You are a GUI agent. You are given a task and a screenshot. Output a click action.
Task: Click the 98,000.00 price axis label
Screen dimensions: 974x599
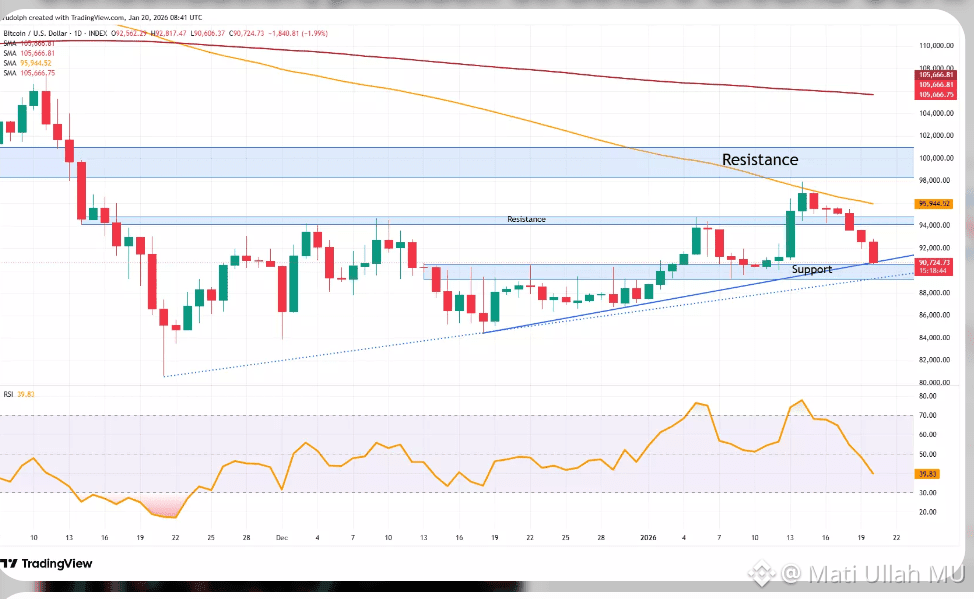[x=934, y=180]
